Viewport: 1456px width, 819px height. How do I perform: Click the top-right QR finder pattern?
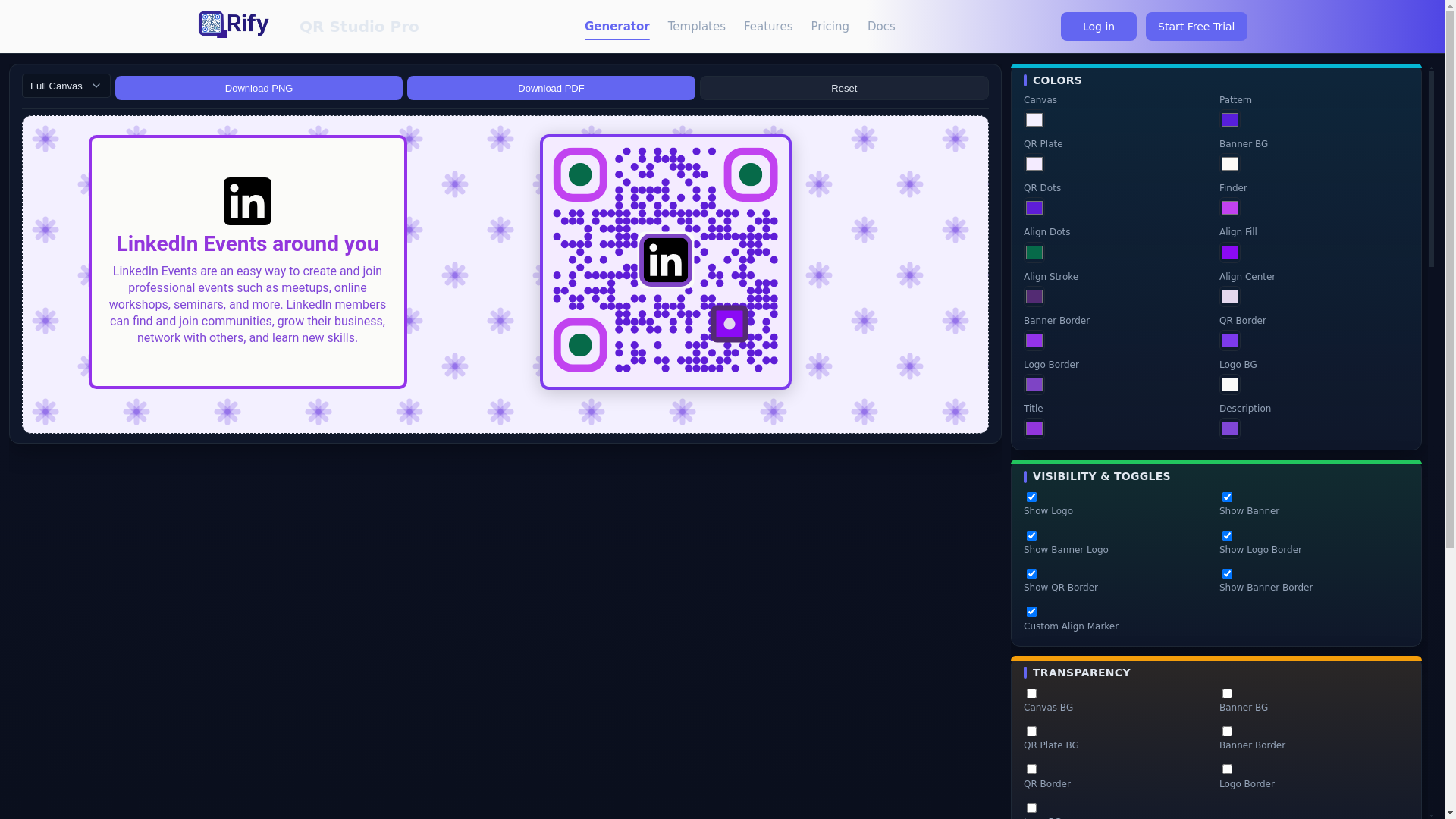tap(751, 174)
